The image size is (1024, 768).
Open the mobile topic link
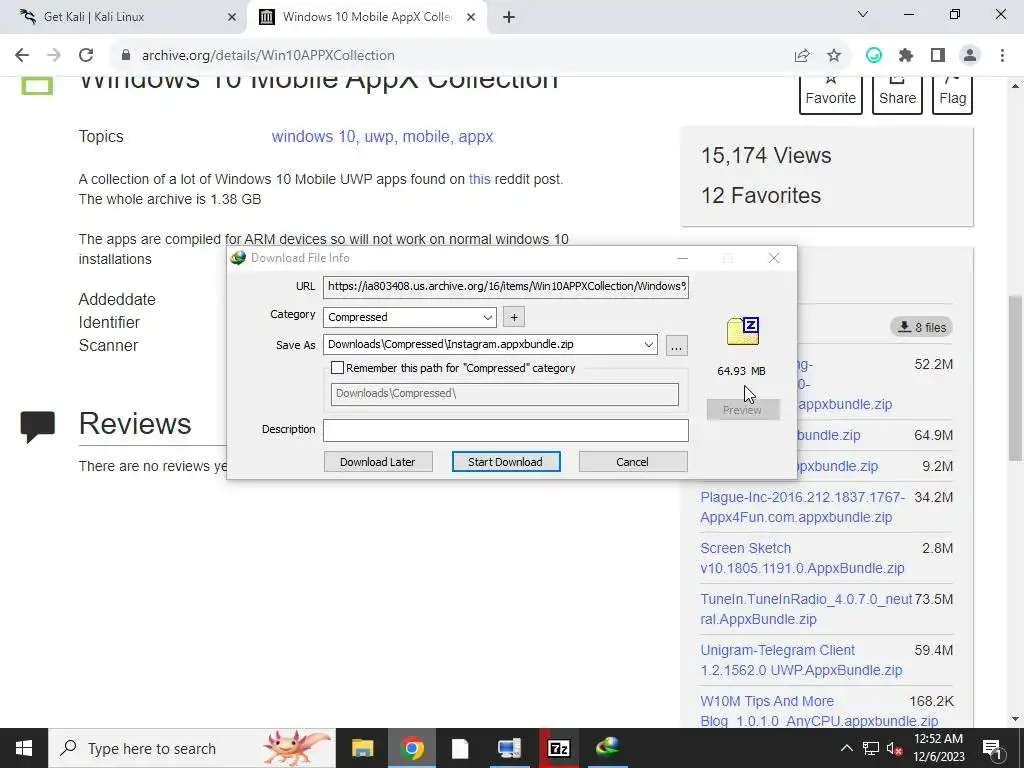(x=426, y=136)
